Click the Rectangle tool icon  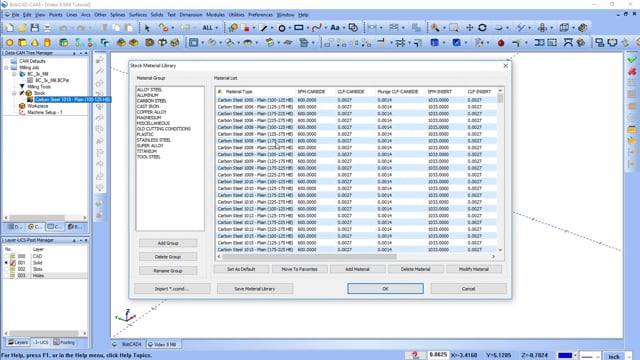[x=299, y=28]
